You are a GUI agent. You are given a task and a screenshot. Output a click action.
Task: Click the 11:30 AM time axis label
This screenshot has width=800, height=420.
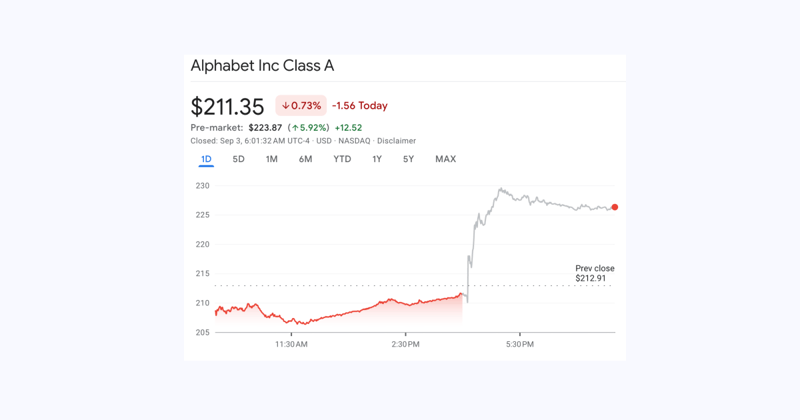(291, 345)
